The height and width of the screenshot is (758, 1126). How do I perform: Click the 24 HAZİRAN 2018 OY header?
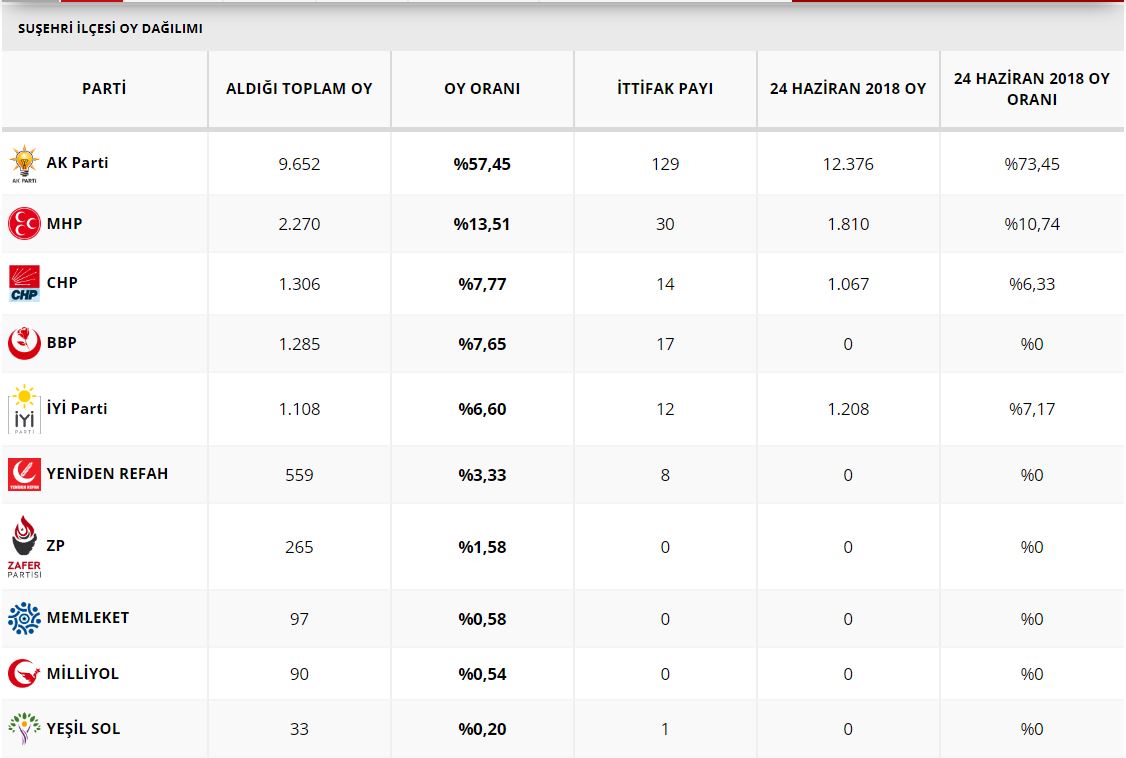click(848, 89)
